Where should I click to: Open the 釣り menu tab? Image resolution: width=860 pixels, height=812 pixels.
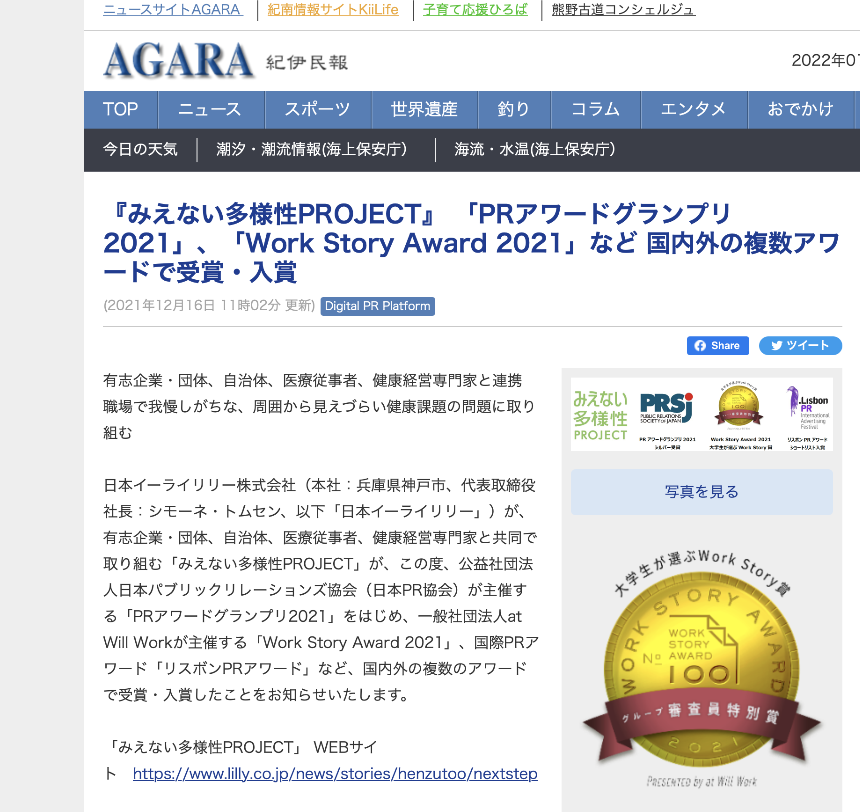pos(514,110)
